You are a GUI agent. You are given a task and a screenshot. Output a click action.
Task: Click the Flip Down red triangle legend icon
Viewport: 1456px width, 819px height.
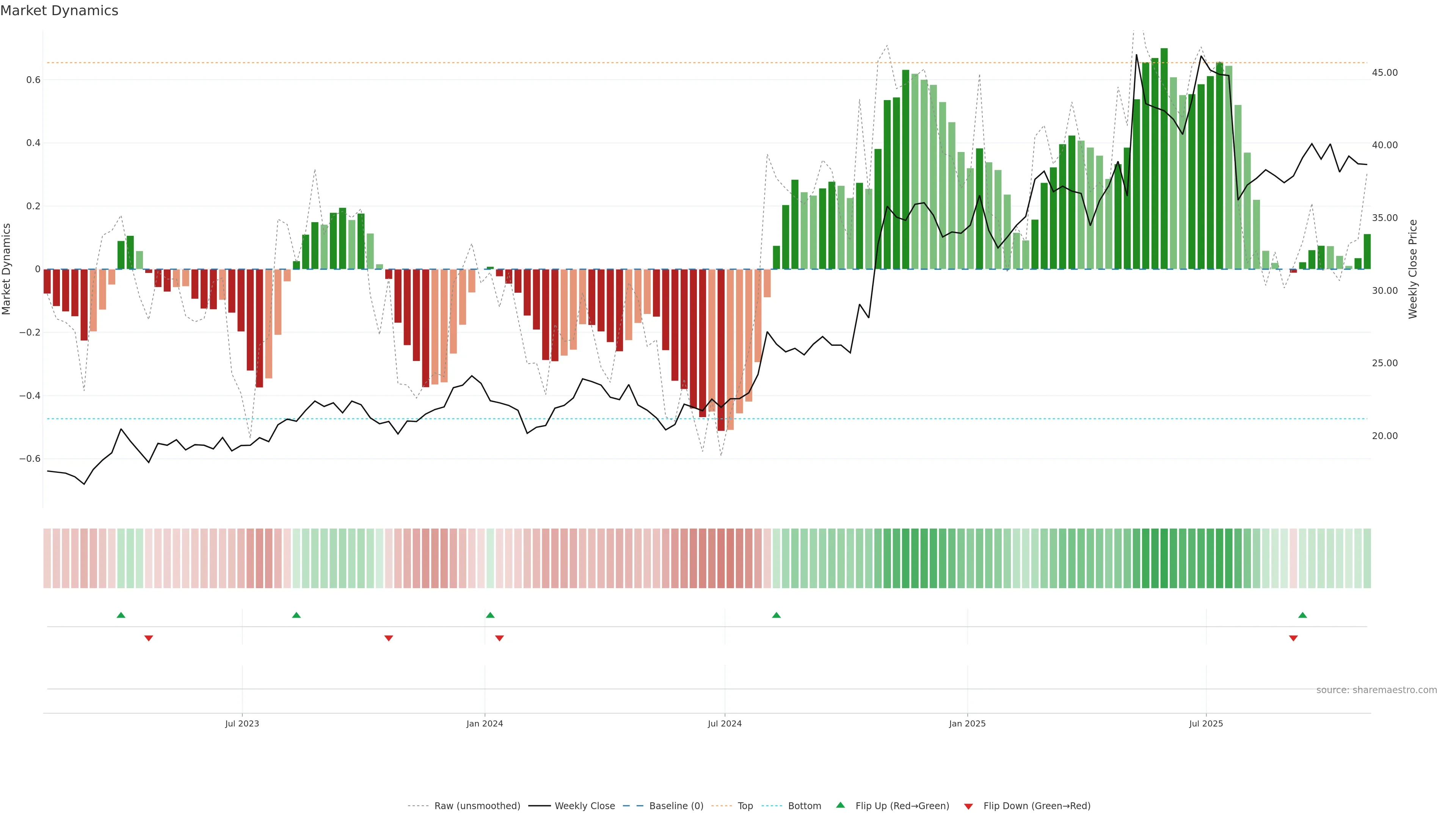[x=968, y=806]
